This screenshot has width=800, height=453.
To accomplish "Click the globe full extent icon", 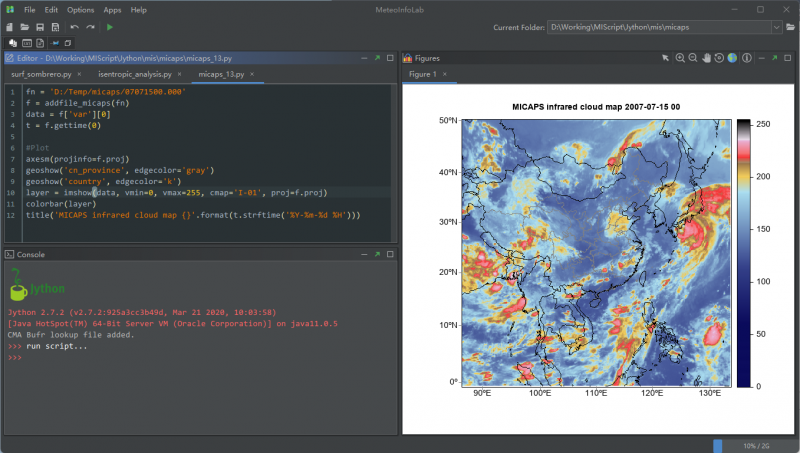I will (x=732, y=58).
